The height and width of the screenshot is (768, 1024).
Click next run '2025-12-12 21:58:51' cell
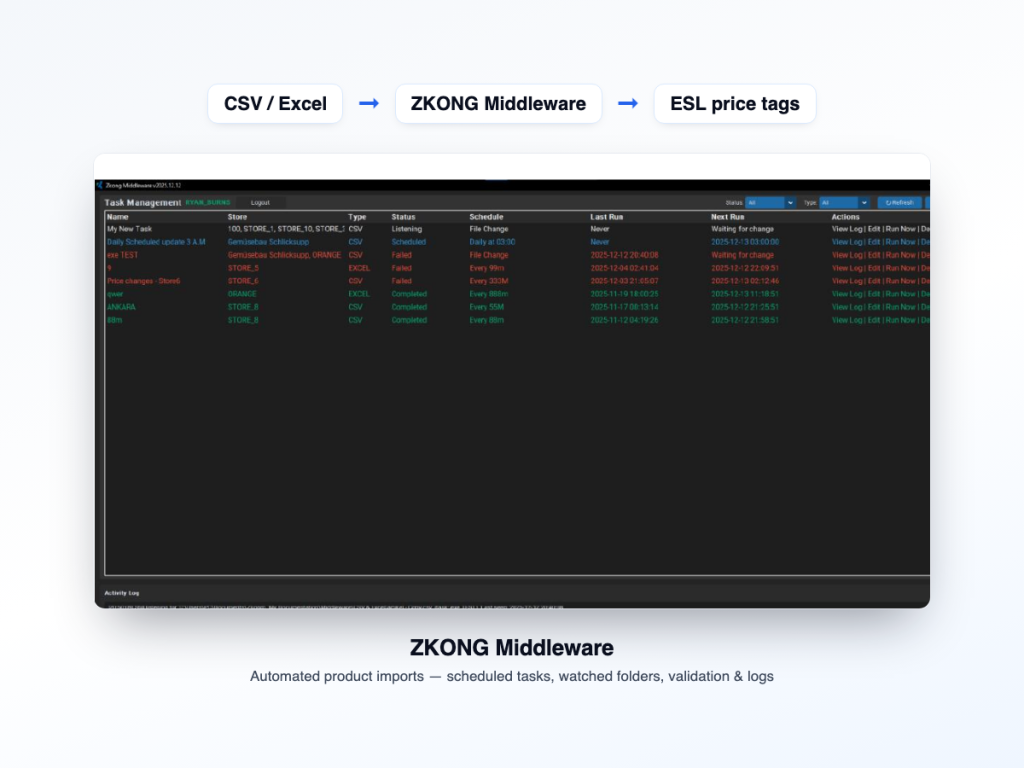(745, 320)
